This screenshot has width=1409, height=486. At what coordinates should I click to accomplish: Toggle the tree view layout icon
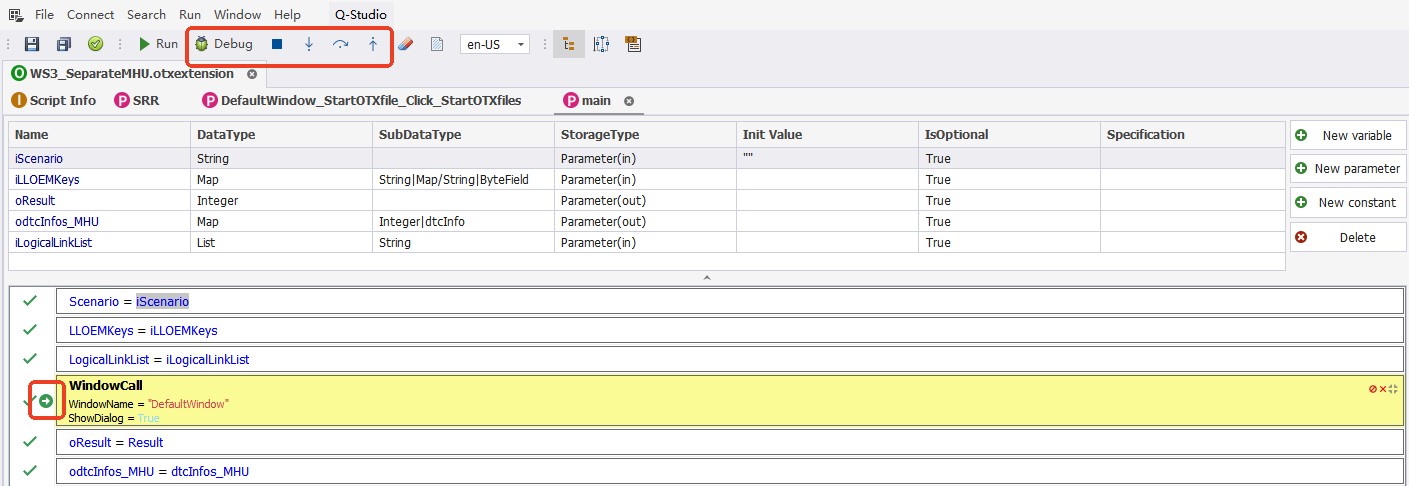pos(569,44)
